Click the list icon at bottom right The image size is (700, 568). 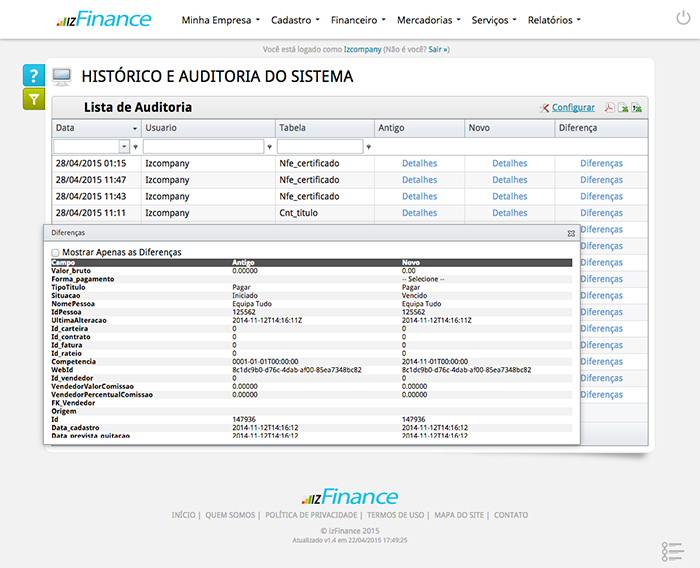click(672, 551)
